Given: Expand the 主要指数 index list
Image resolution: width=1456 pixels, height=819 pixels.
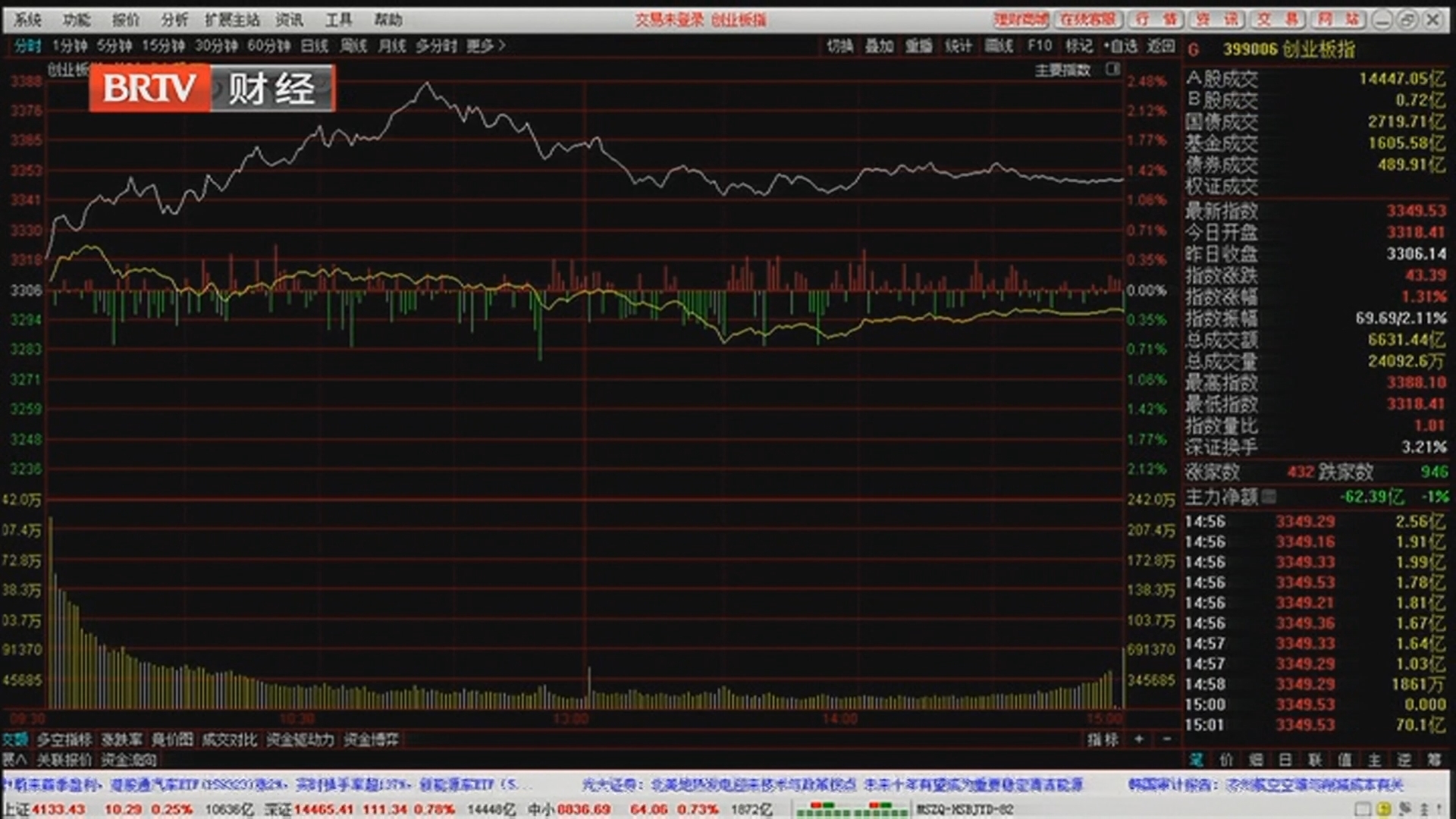Looking at the screenshot, I should click(x=1062, y=71).
